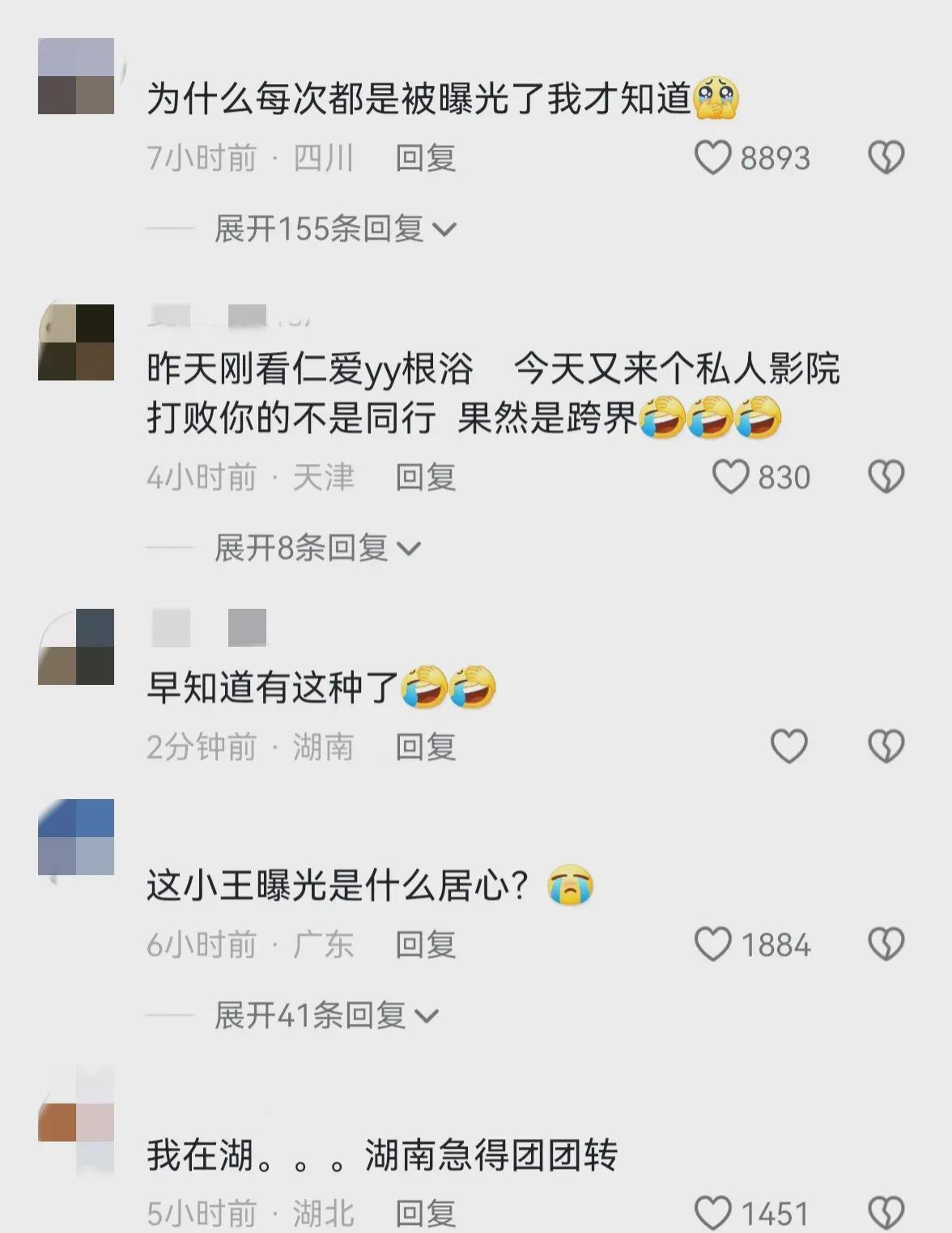952x1233 pixels.
Task: Reply to the Hunan comment via 回复
Action: point(426,746)
